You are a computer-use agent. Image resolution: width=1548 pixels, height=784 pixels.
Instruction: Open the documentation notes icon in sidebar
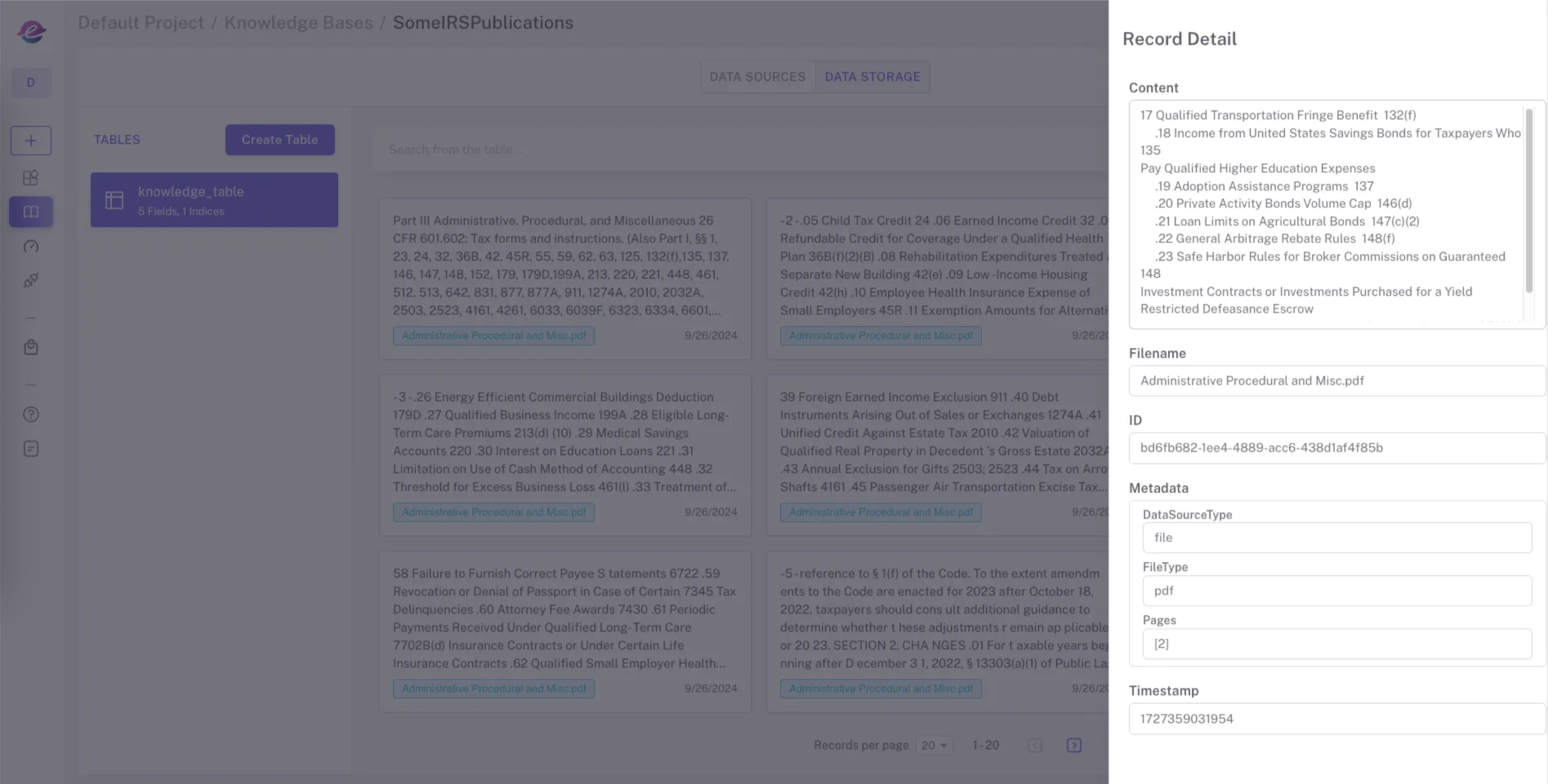31,449
